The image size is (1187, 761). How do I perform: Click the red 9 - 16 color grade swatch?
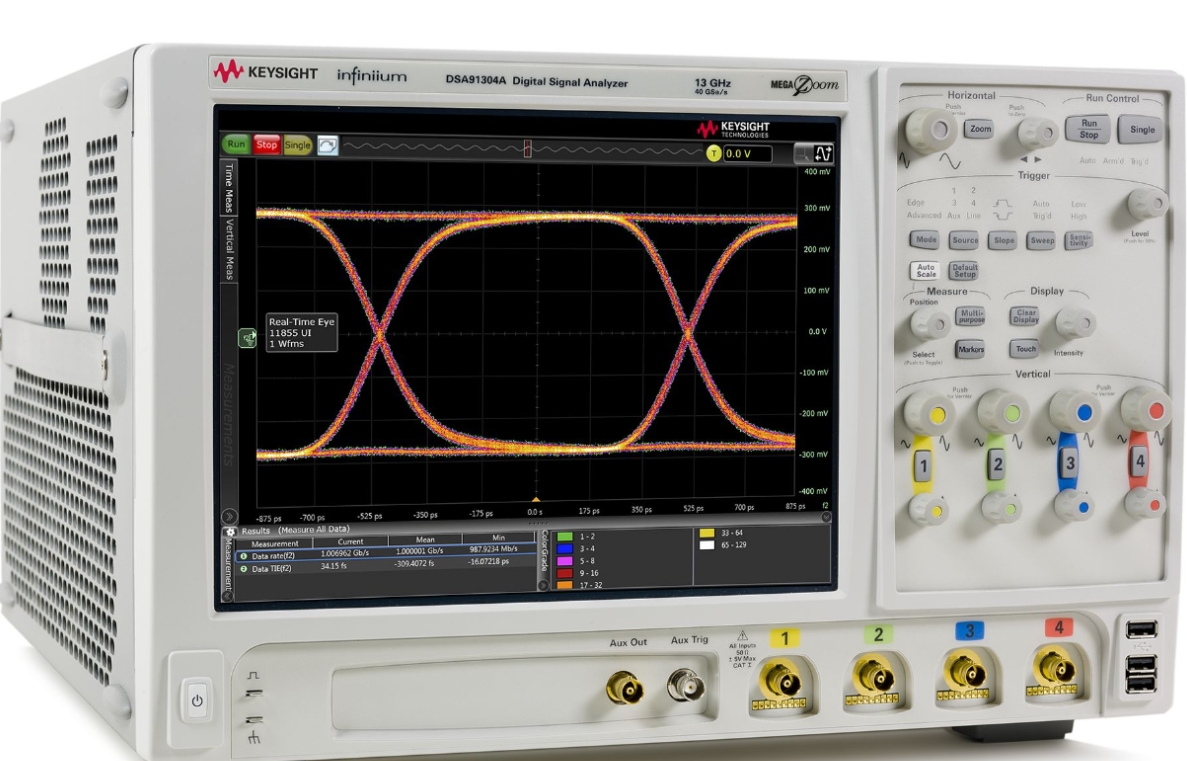click(x=564, y=574)
